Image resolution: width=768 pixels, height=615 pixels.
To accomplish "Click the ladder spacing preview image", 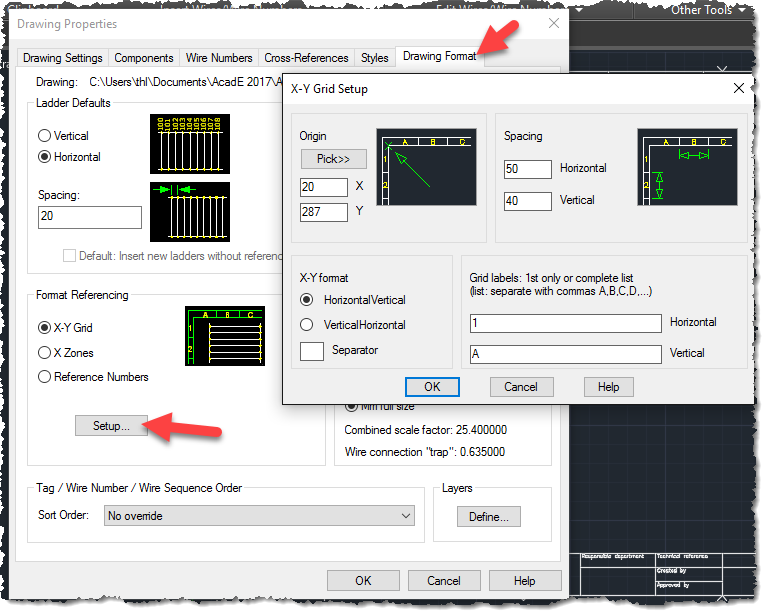I will 190,212.
